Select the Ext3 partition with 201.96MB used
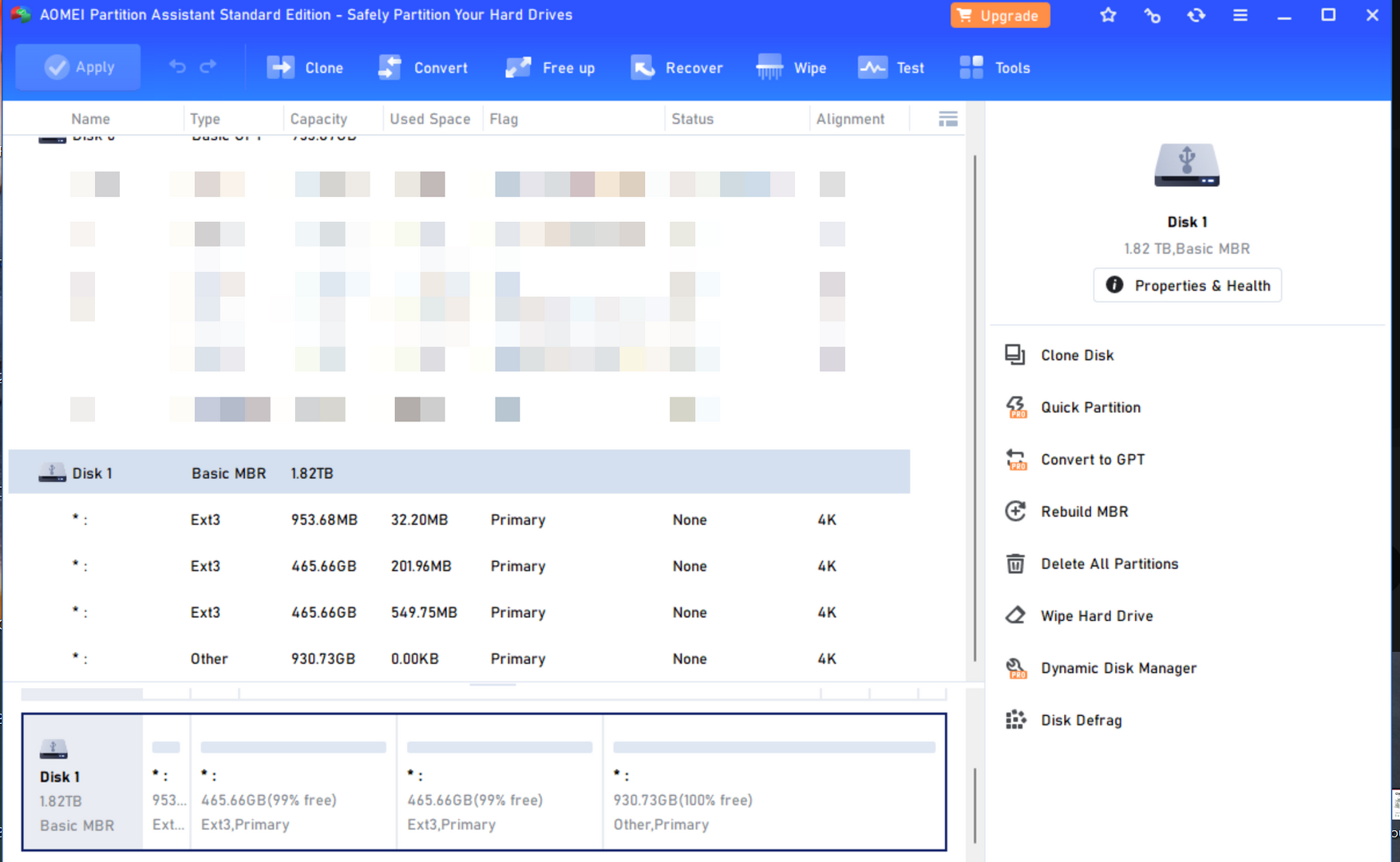1400x862 pixels. [459, 566]
